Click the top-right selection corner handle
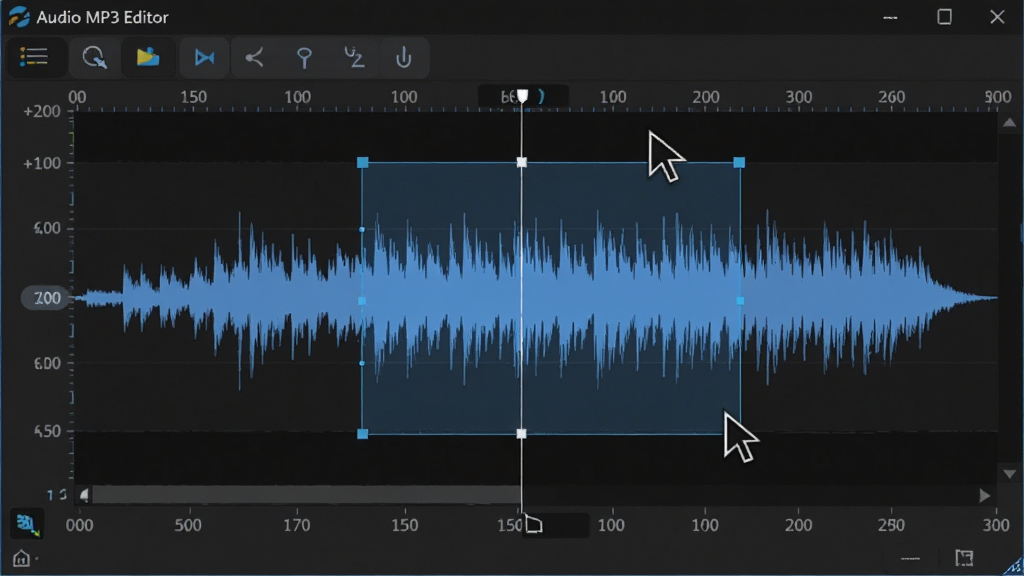Image resolution: width=1024 pixels, height=576 pixels. click(739, 162)
